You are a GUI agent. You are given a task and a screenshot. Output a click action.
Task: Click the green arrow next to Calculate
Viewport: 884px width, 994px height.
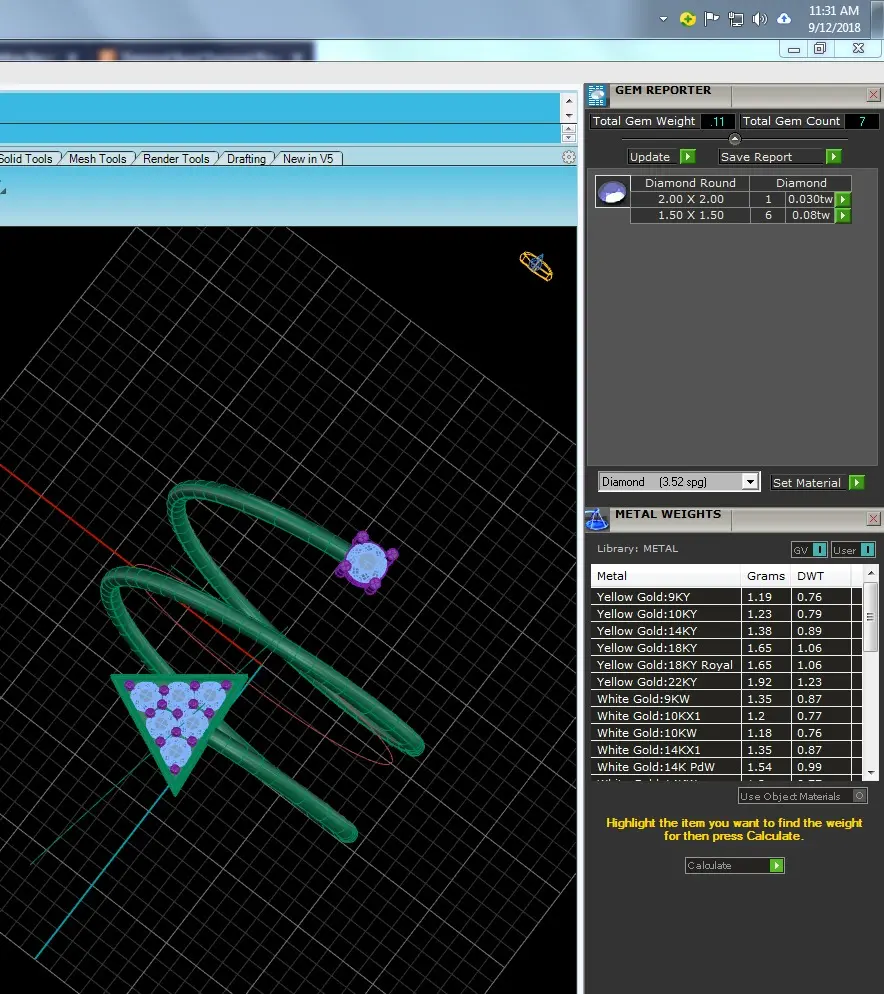pyautogui.click(x=776, y=865)
